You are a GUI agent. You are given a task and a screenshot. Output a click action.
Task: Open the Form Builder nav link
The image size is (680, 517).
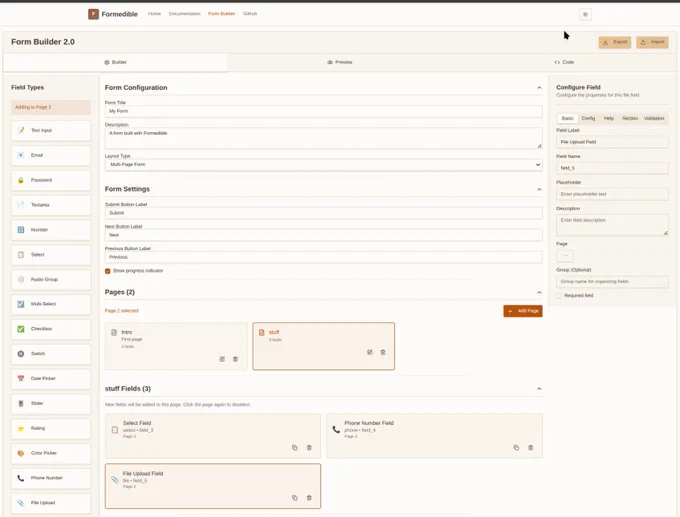pyautogui.click(x=222, y=14)
